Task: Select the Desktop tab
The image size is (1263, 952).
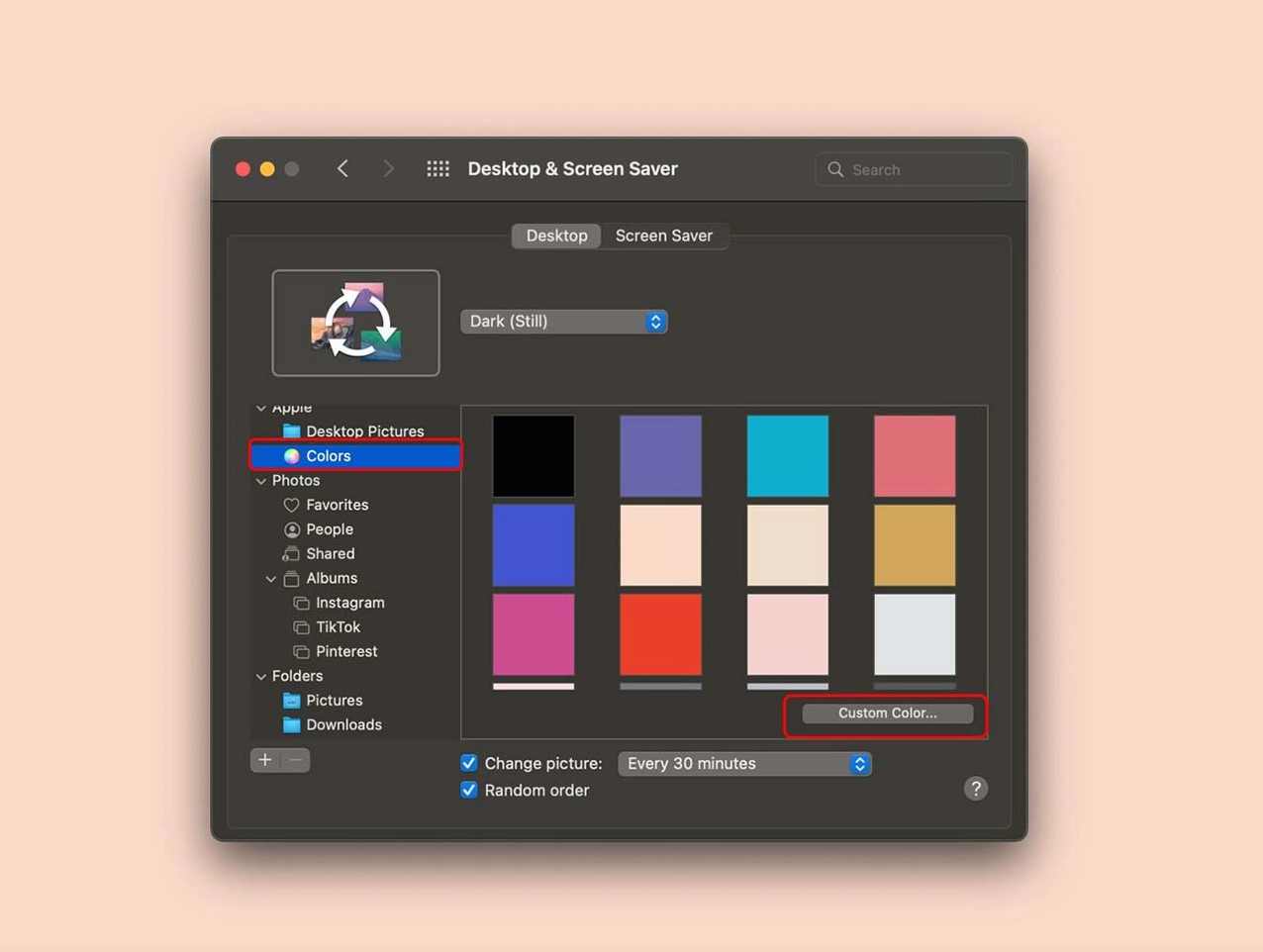Action: [556, 236]
